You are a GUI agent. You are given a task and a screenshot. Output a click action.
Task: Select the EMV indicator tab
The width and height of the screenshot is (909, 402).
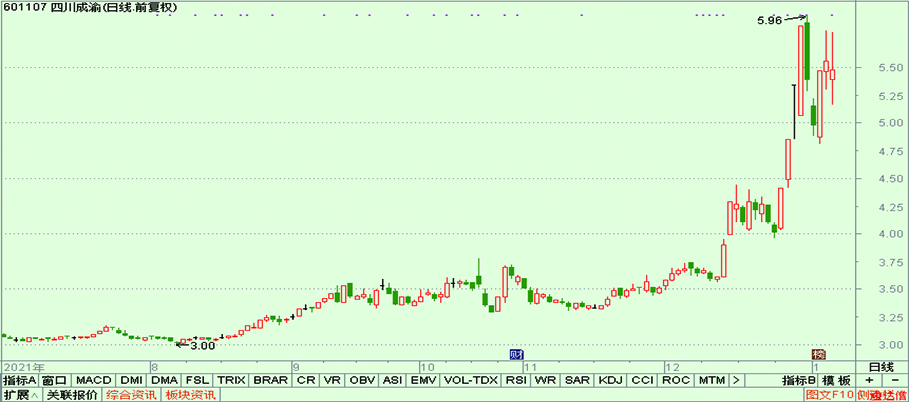[423, 381]
